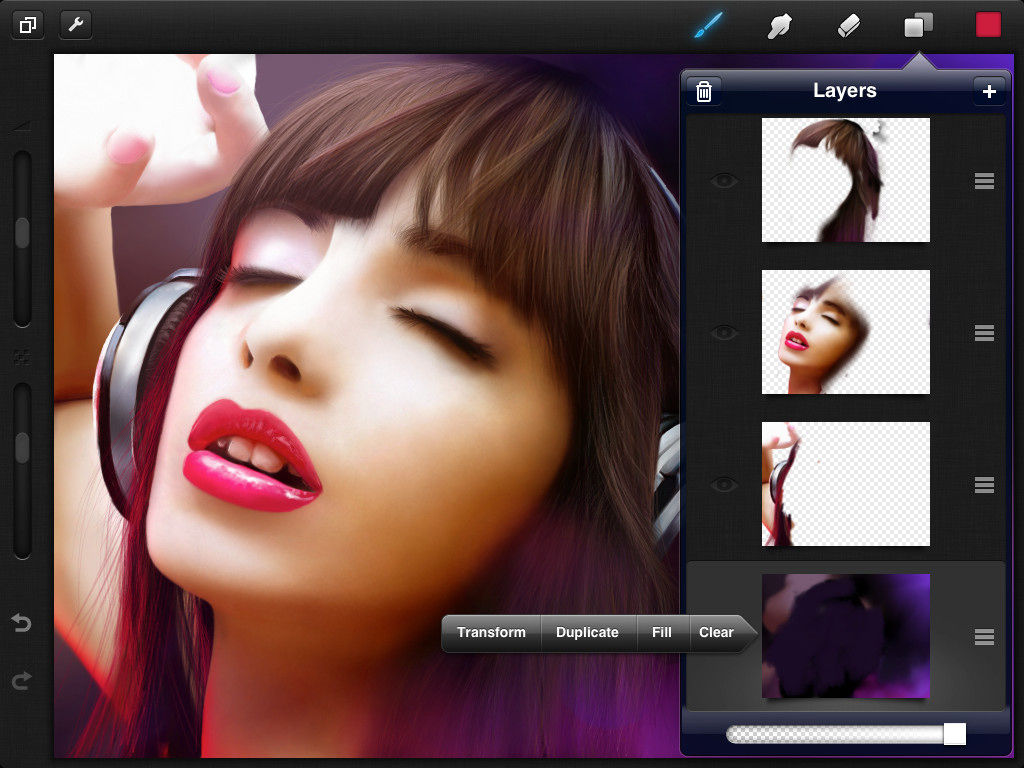Open the gallery icon in the top left
Screen dimensions: 1024x768
pos(28,25)
